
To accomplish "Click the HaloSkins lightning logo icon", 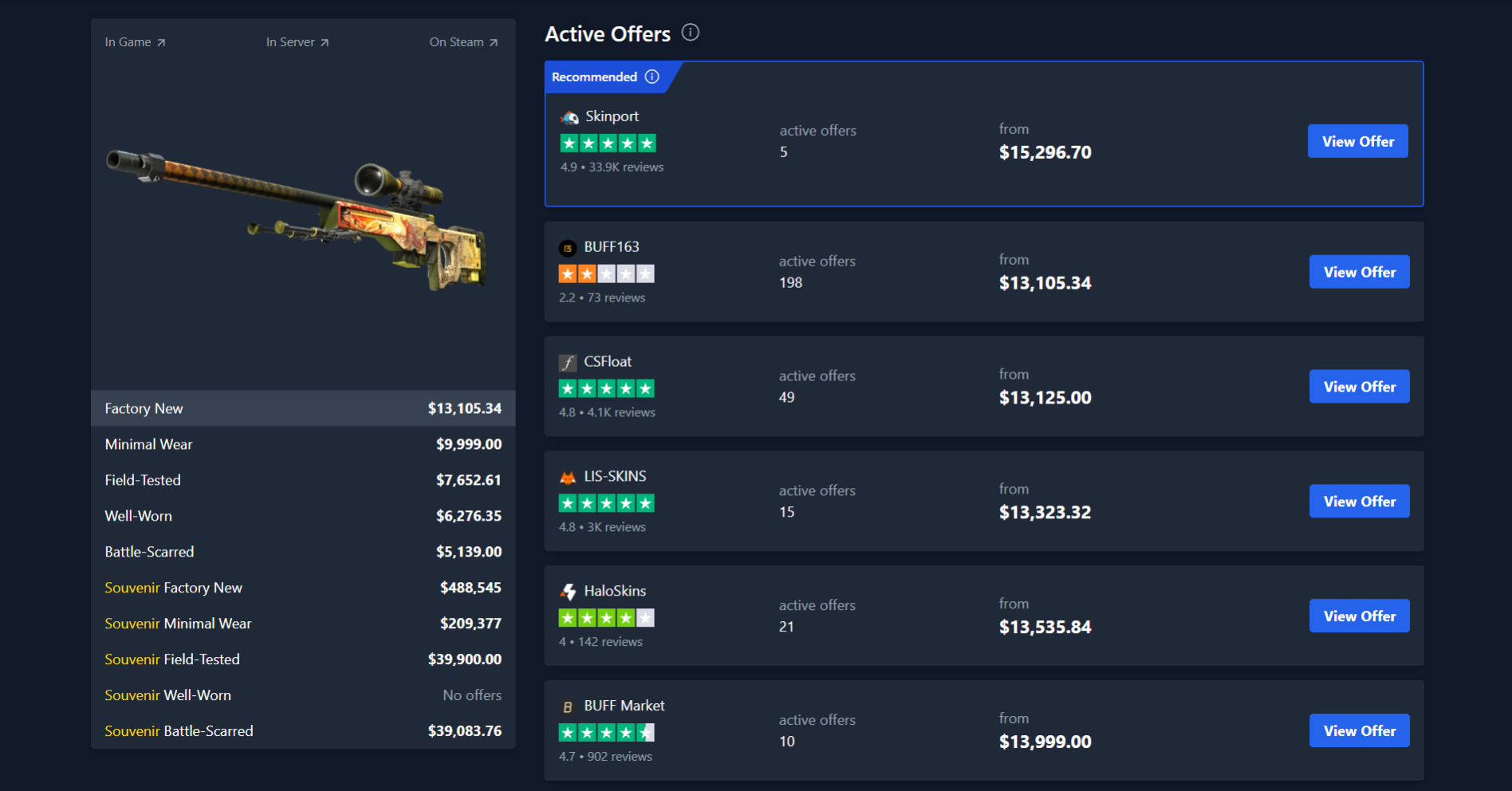I will [x=568, y=592].
